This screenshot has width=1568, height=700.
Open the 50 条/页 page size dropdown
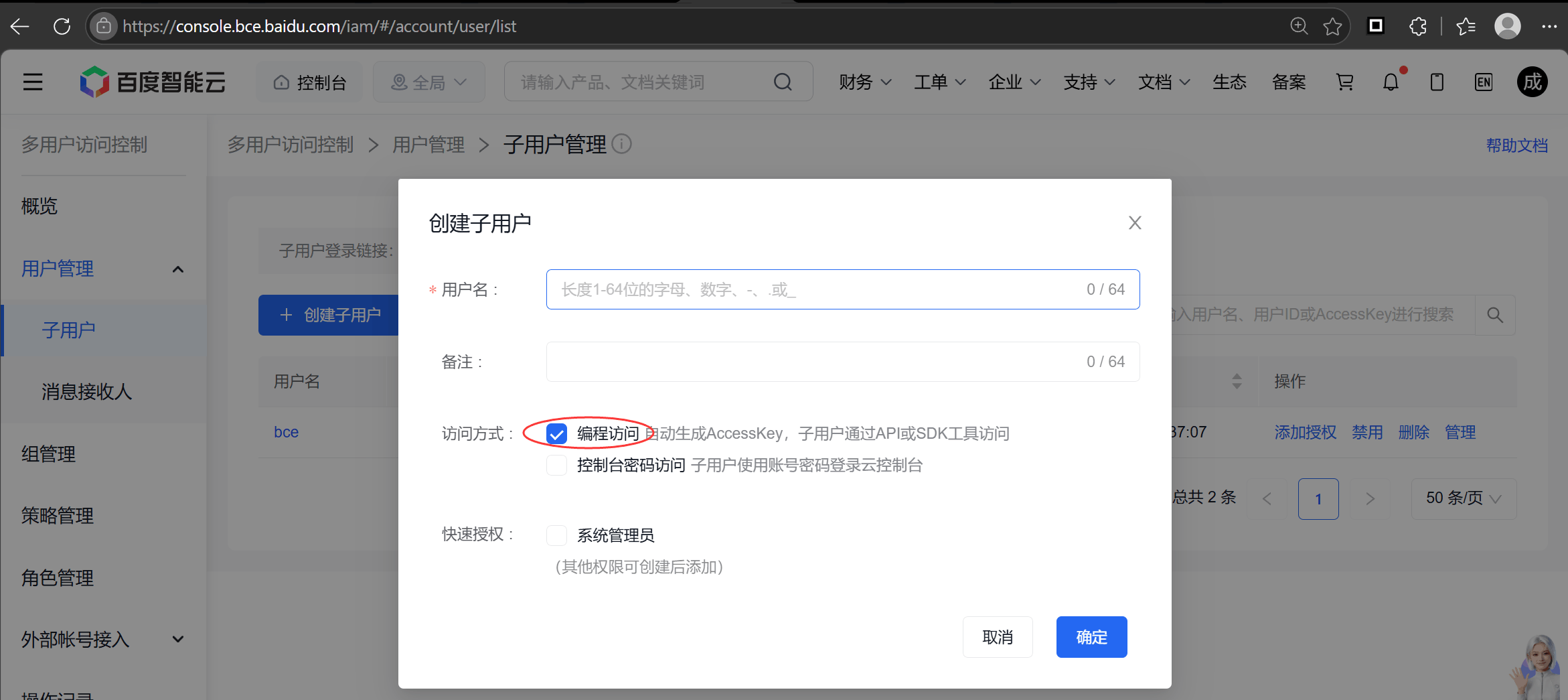click(x=1464, y=498)
